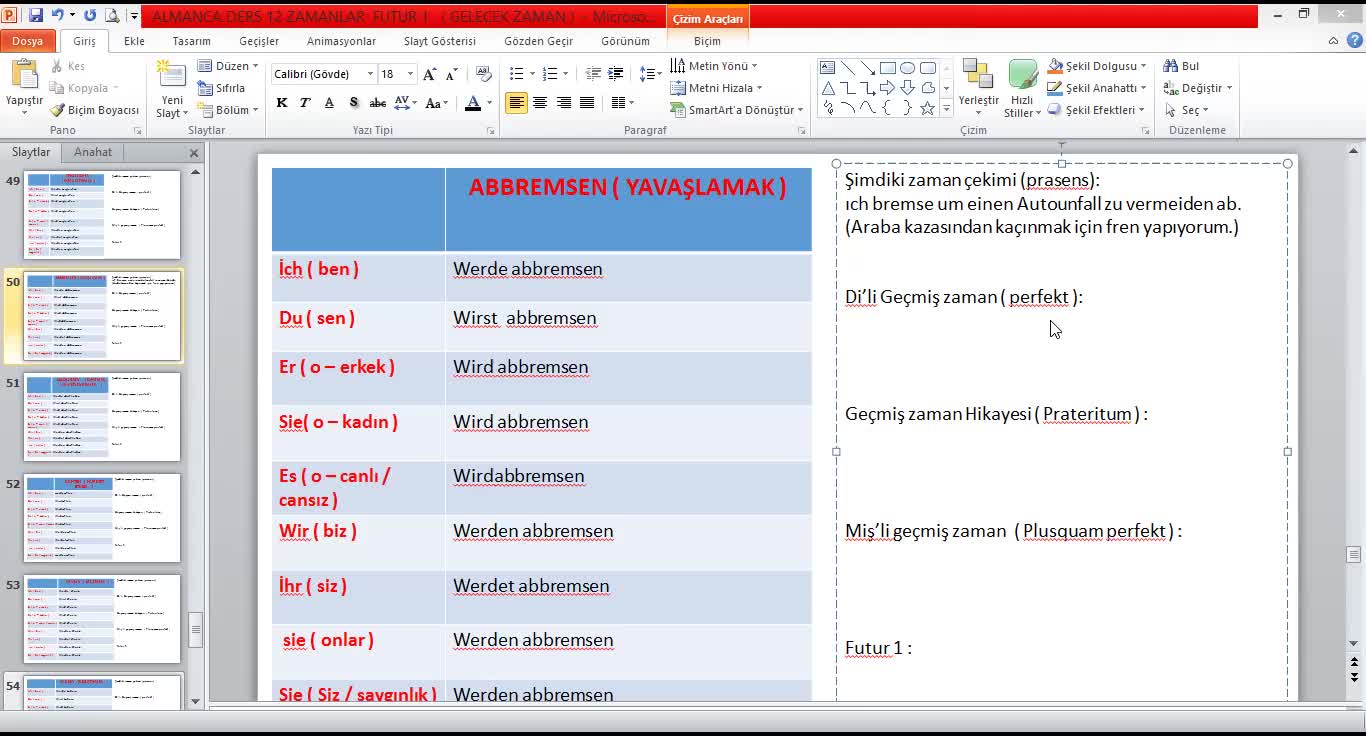Switch to the Anahat pane tab
This screenshot has height=736, width=1366.
point(93,152)
